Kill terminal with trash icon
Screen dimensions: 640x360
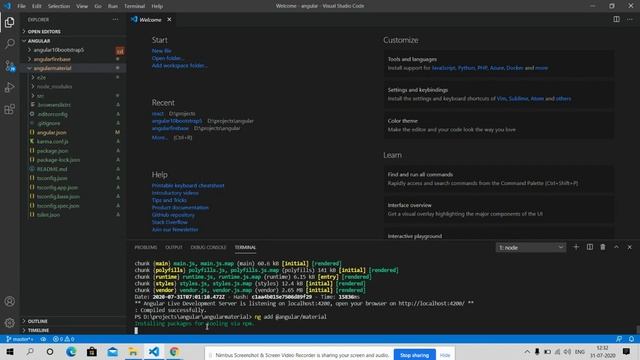click(603, 247)
